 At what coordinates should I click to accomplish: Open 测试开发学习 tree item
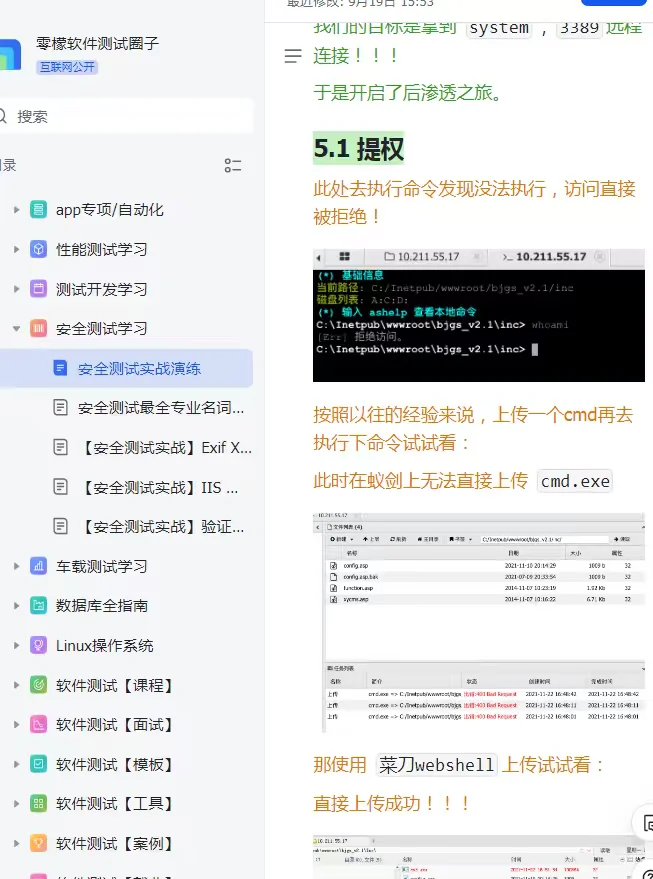101,289
